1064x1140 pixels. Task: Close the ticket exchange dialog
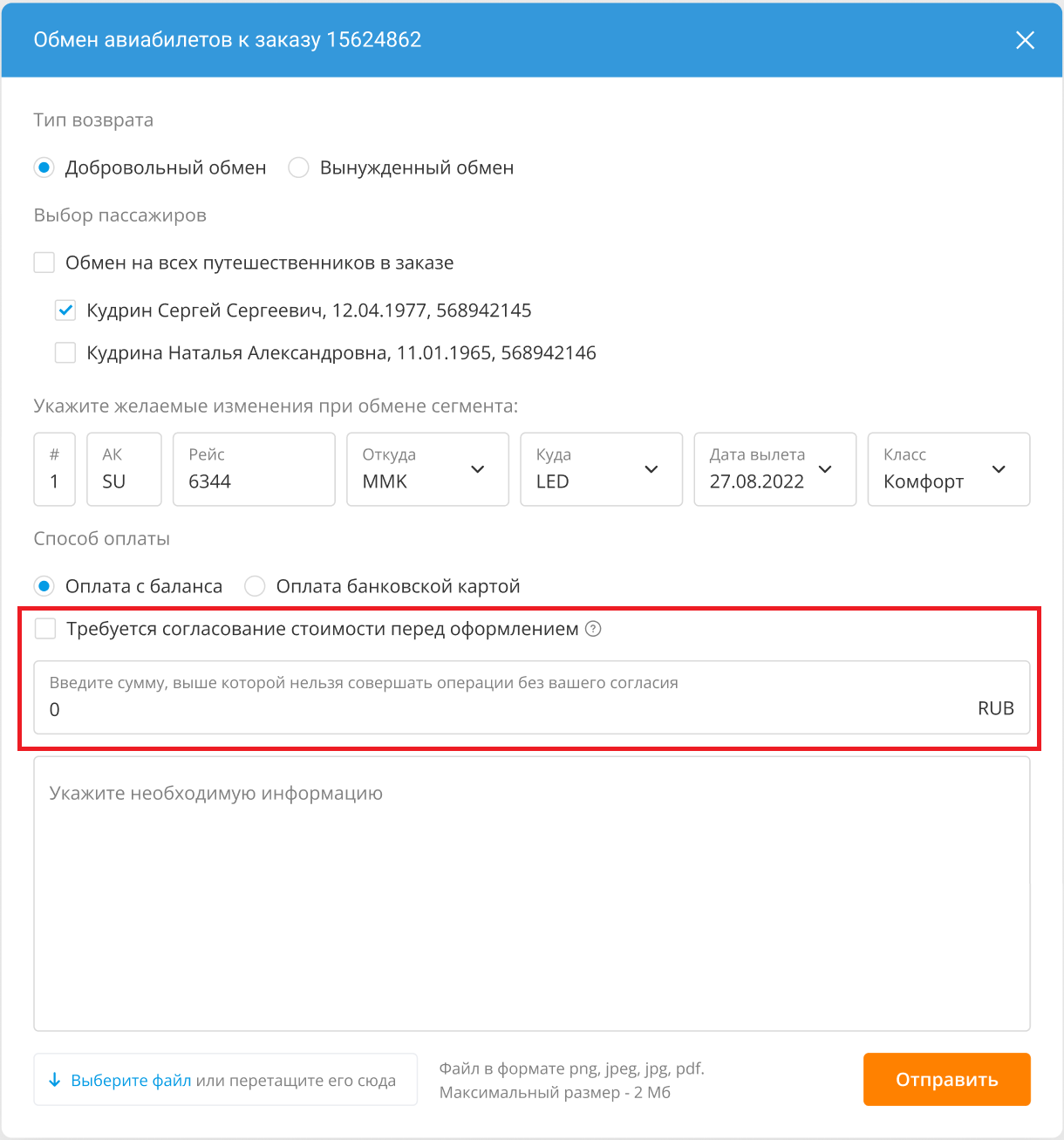(x=1025, y=40)
